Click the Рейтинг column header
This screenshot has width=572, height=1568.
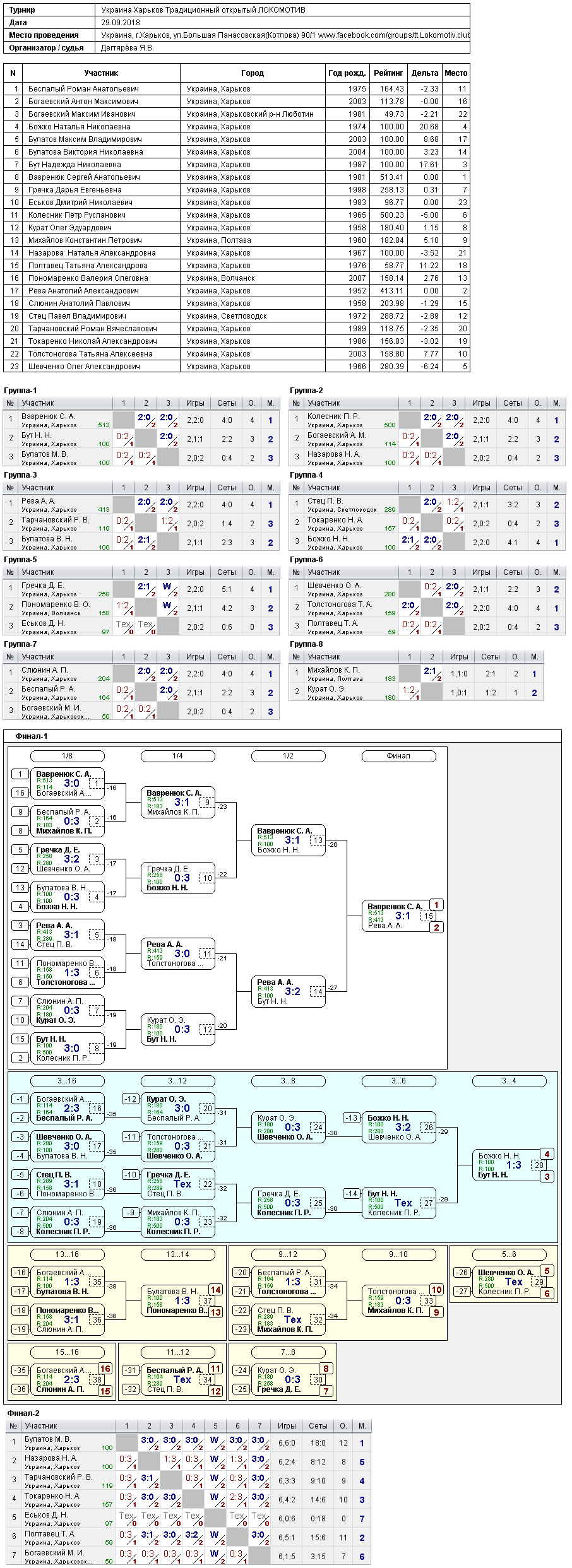coord(388,73)
